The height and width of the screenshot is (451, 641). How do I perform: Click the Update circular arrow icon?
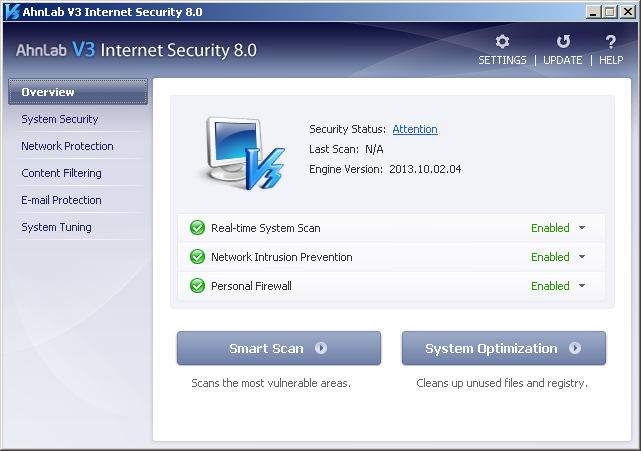tap(563, 42)
